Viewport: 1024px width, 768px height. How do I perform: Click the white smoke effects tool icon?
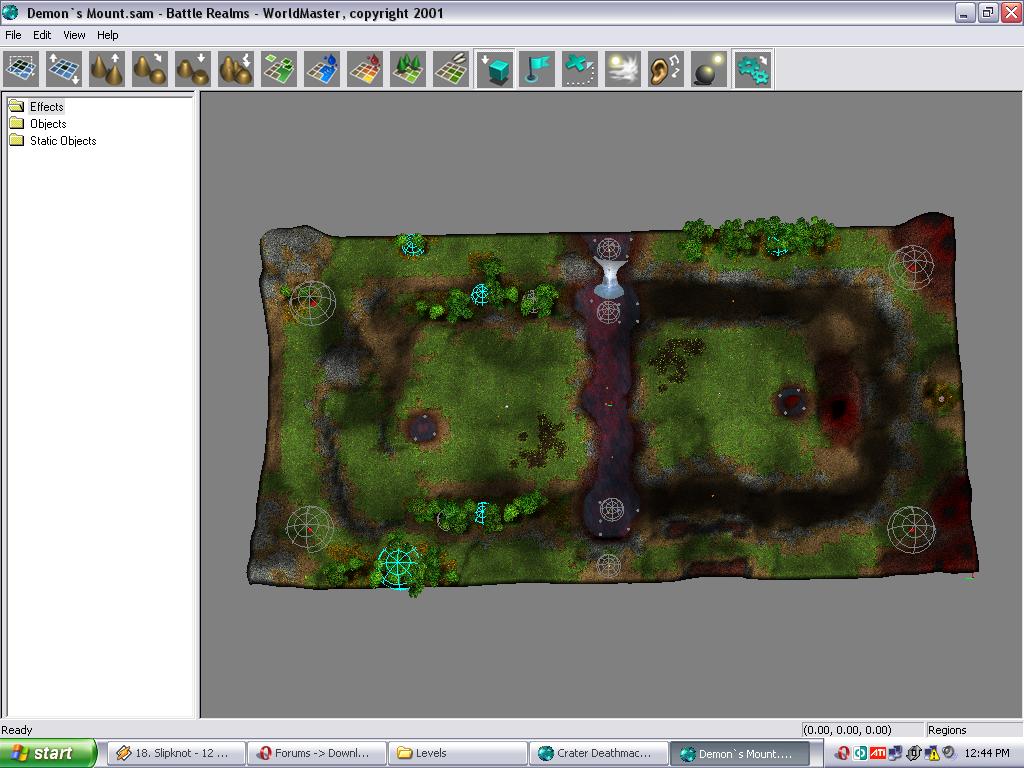point(622,70)
